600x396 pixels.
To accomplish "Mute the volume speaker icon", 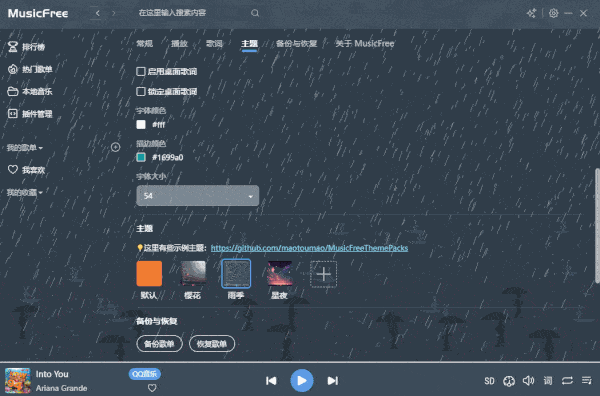I will (528, 381).
